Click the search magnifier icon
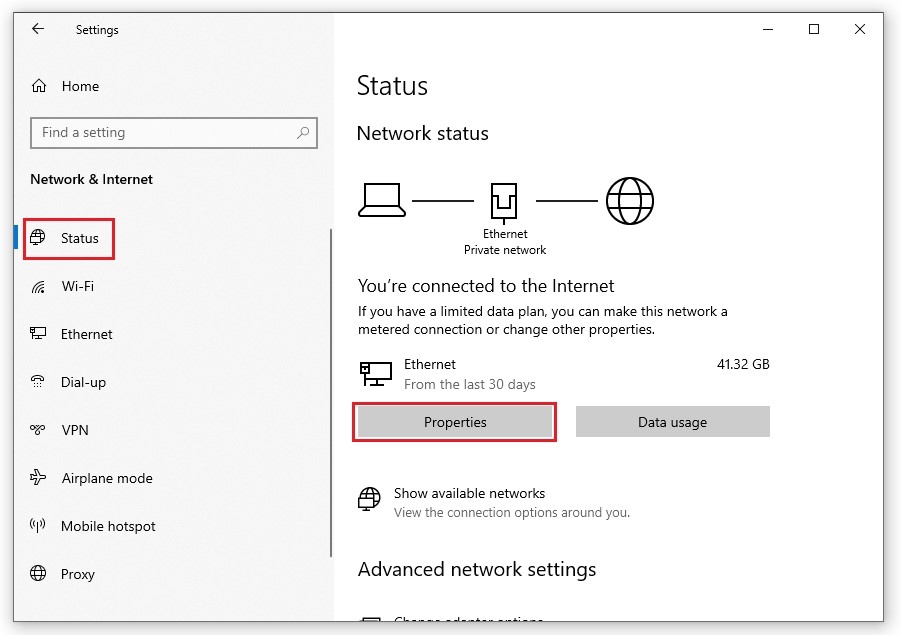This screenshot has height=635, width=901. point(303,133)
